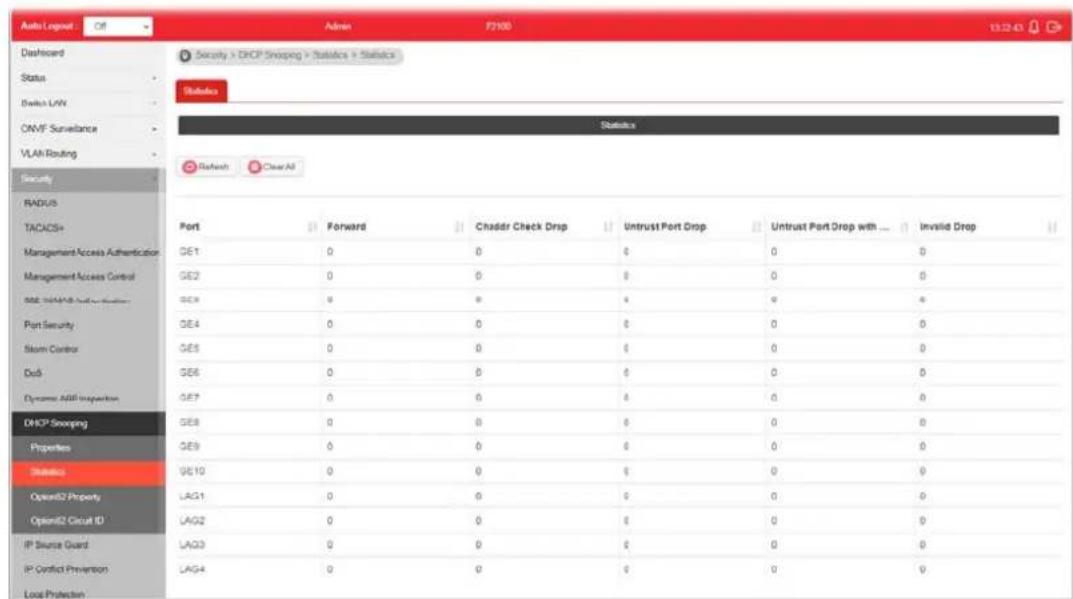Open Option82 Property page
Image resolution: width=1073 pixels, height=599 pixels.
pyautogui.click(x=88, y=497)
